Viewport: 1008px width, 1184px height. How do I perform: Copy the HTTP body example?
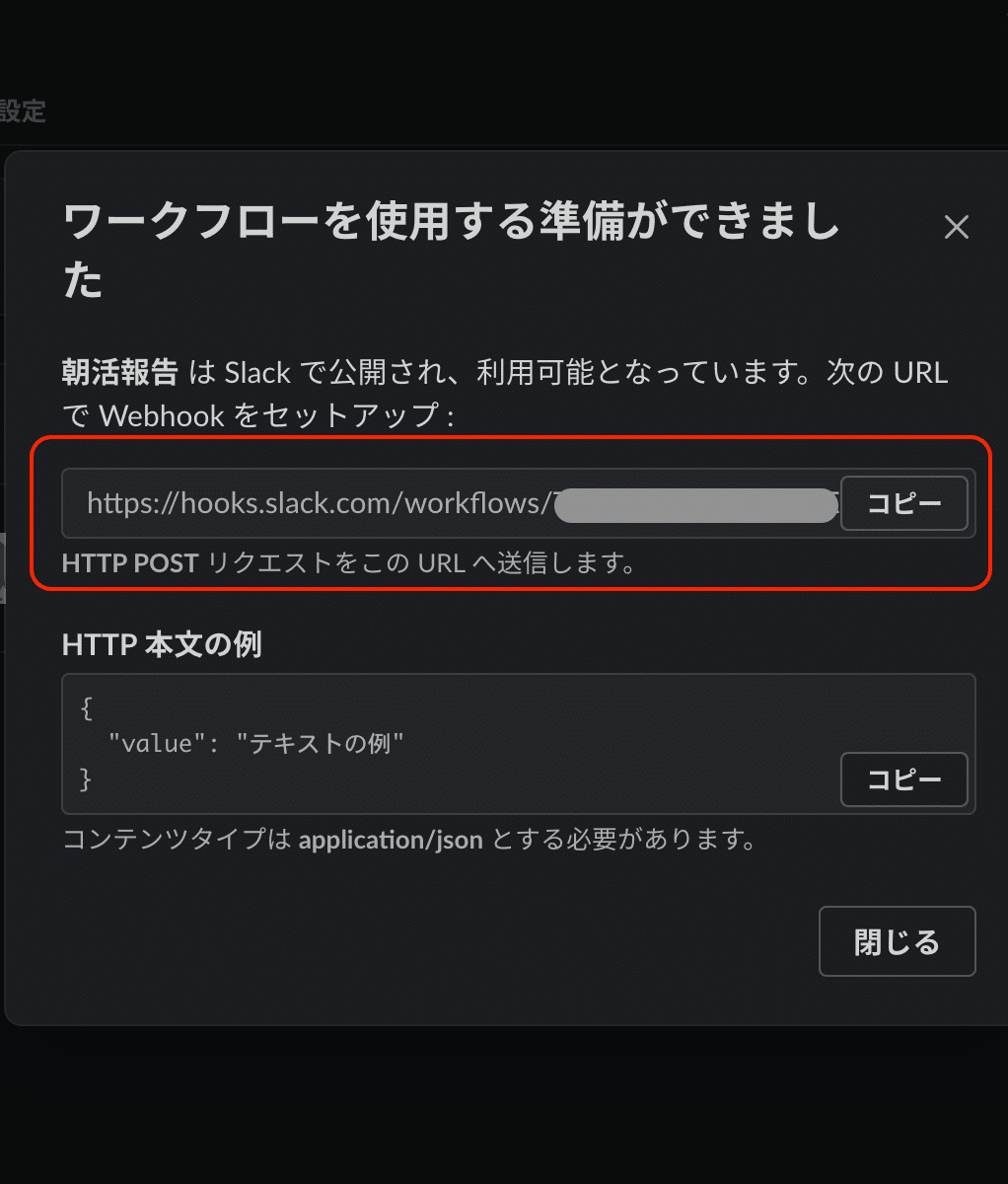tap(903, 779)
